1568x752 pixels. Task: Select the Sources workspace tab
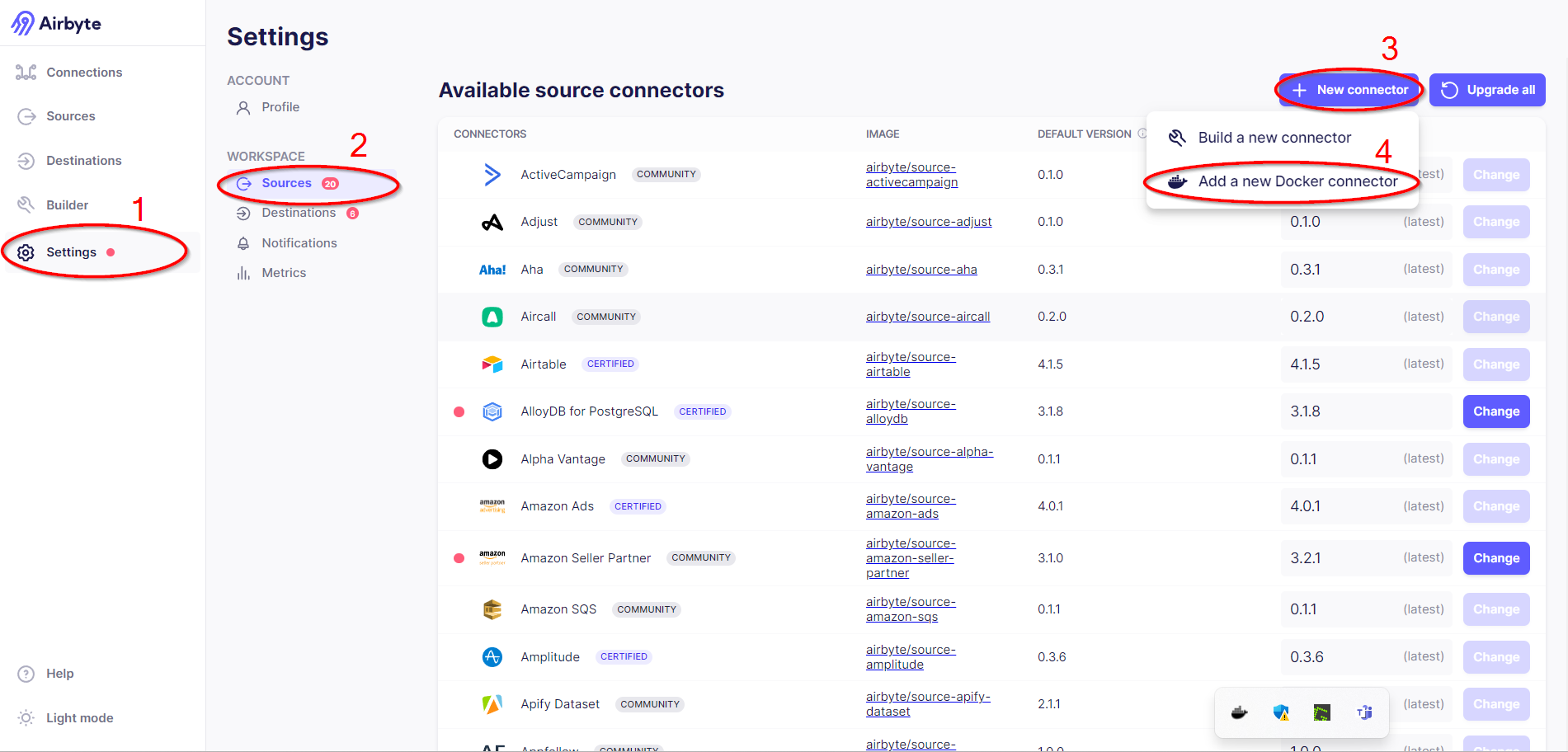coord(286,183)
